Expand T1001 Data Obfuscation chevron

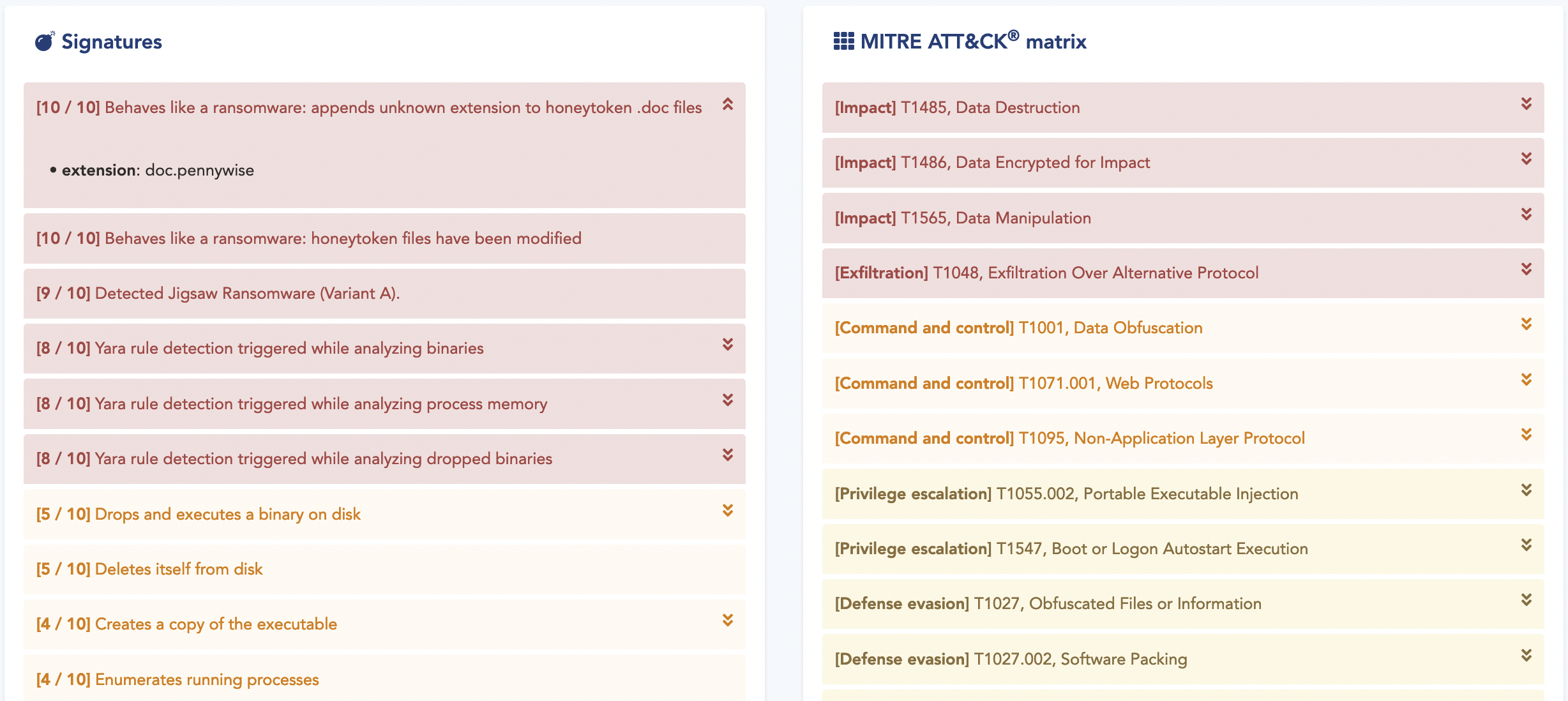tap(1526, 324)
